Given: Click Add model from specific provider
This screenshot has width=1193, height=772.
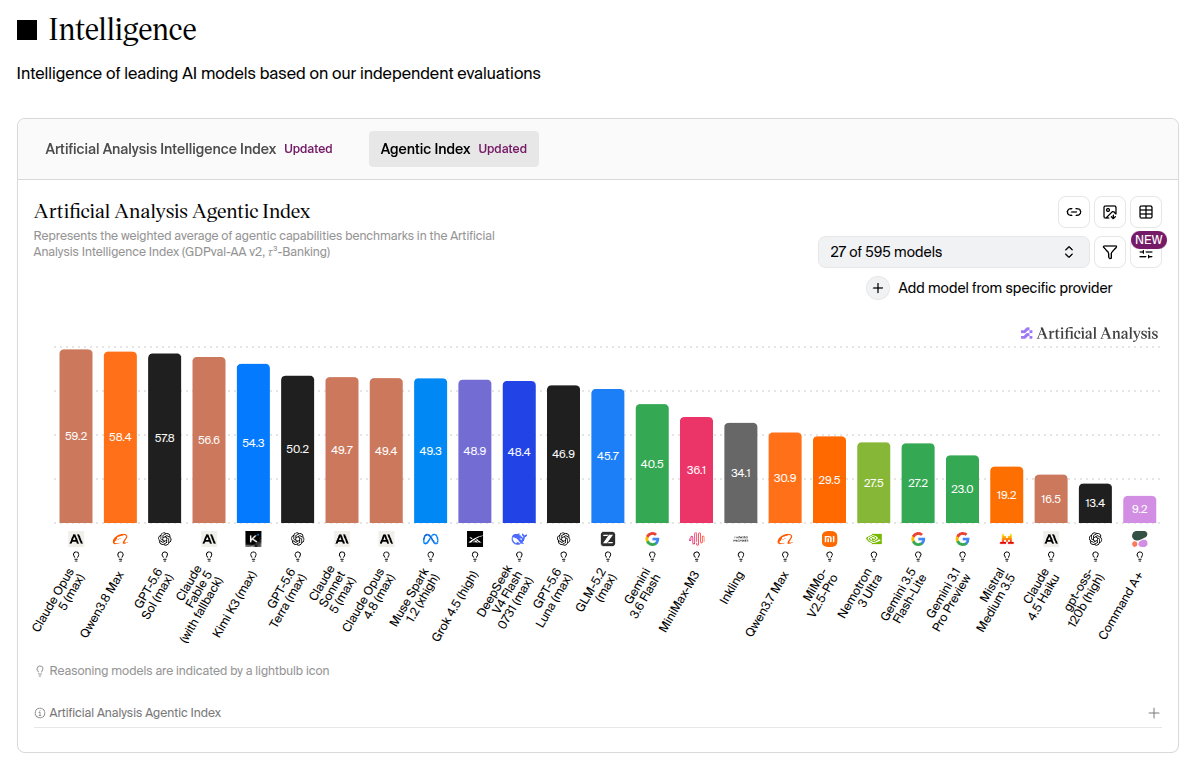Looking at the screenshot, I should (x=1005, y=288).
